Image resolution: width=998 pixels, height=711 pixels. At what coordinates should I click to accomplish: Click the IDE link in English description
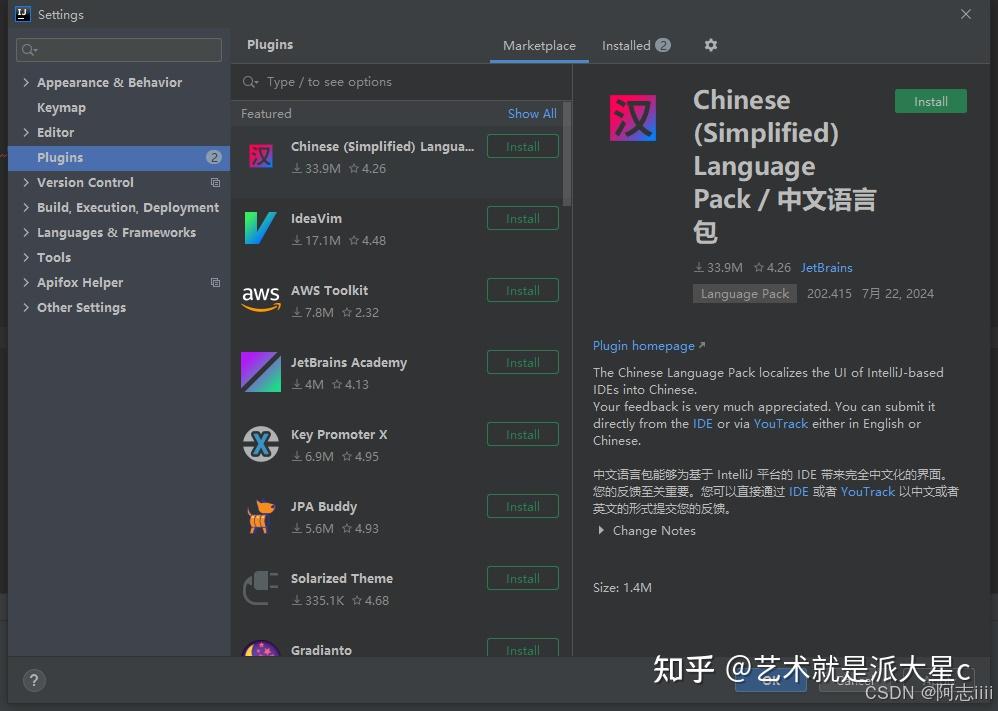(x=703, y=423)
